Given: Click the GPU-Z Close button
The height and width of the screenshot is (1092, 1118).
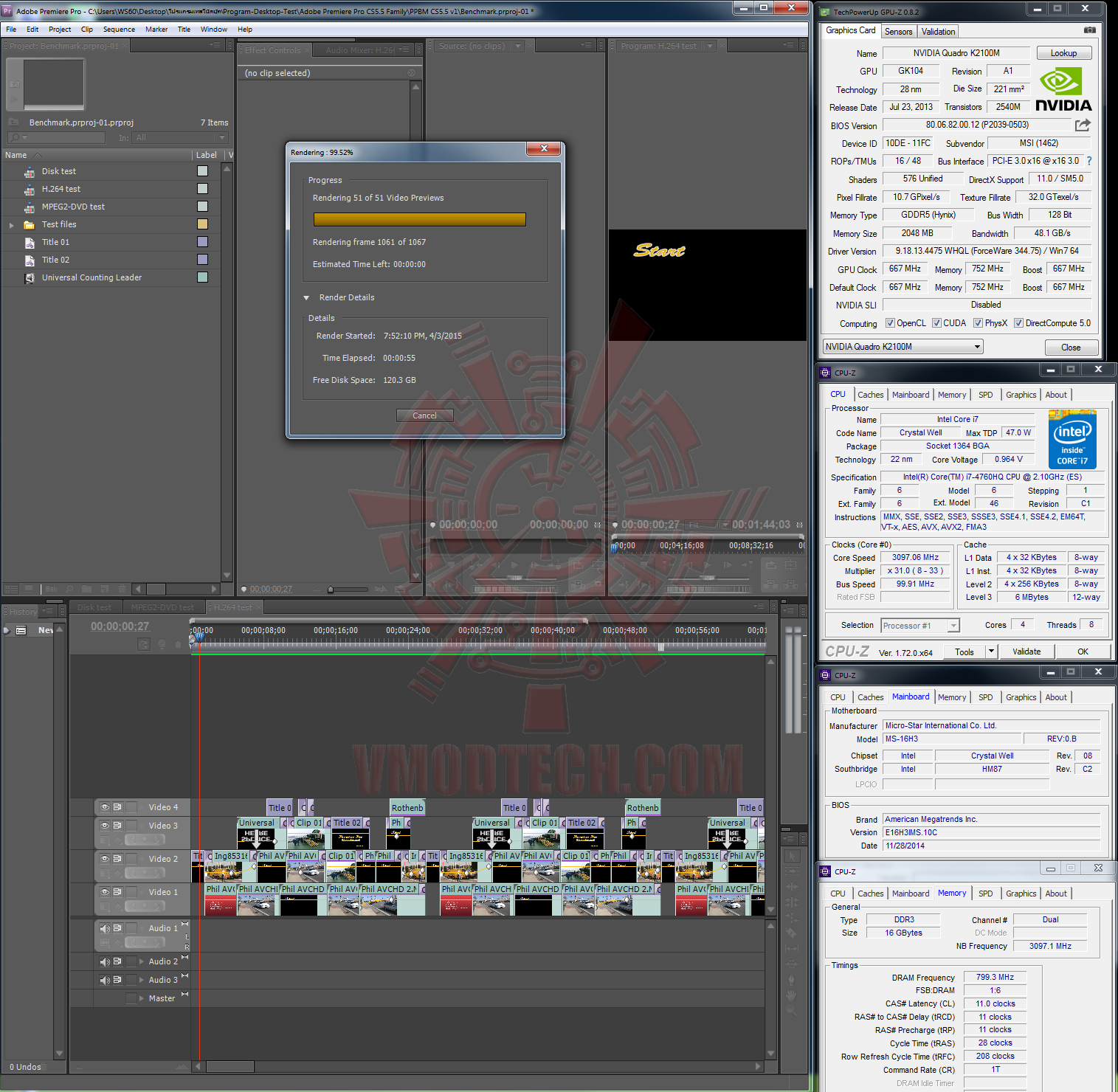Looking at the screenshot, I should (1071, 348).
